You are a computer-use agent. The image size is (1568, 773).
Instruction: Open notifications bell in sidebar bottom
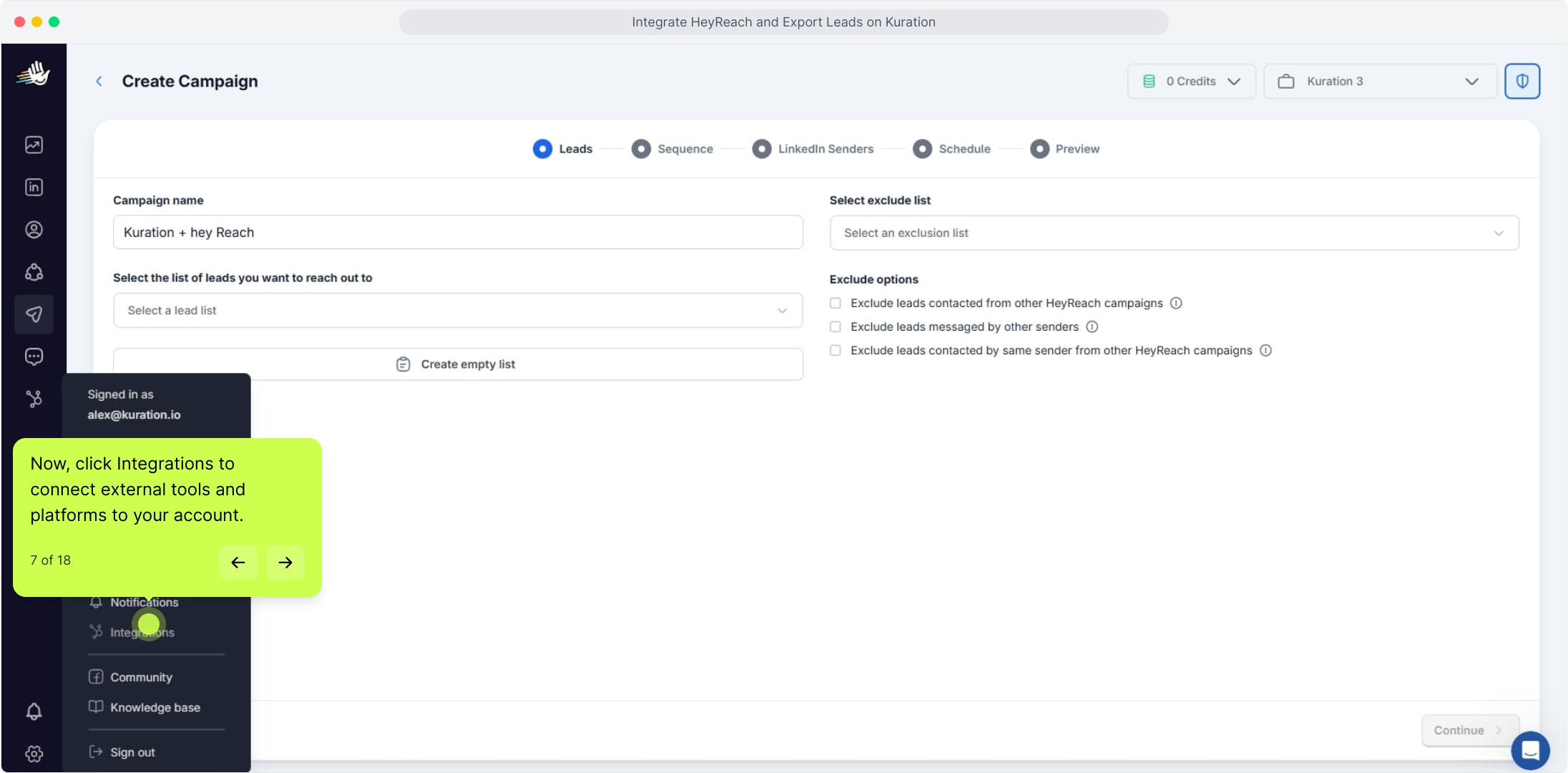(x=34, y=711)
